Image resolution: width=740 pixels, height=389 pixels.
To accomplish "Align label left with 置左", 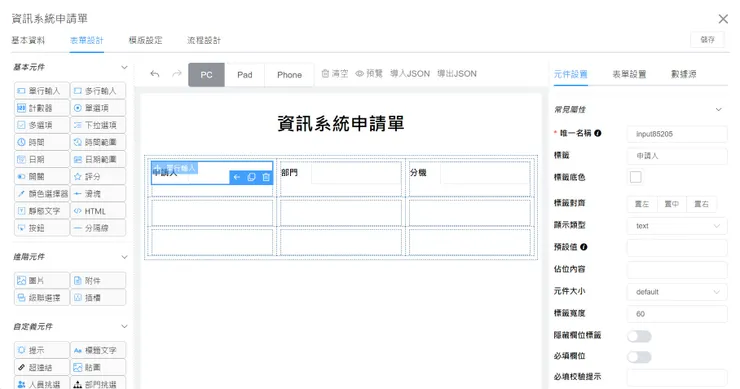I will pos(642,204).
